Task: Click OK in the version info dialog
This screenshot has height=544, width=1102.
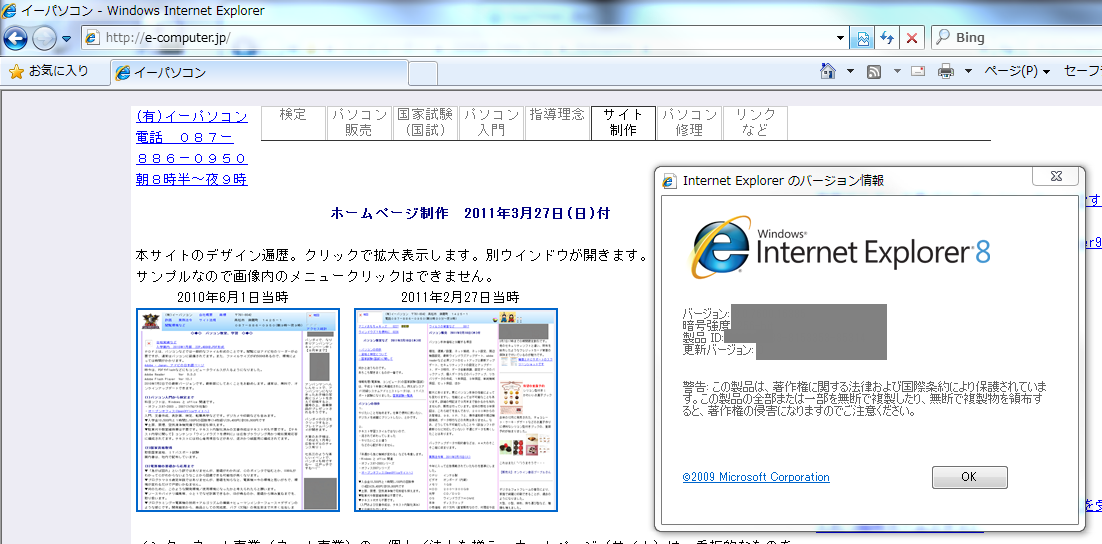Action: pos(968,477)
